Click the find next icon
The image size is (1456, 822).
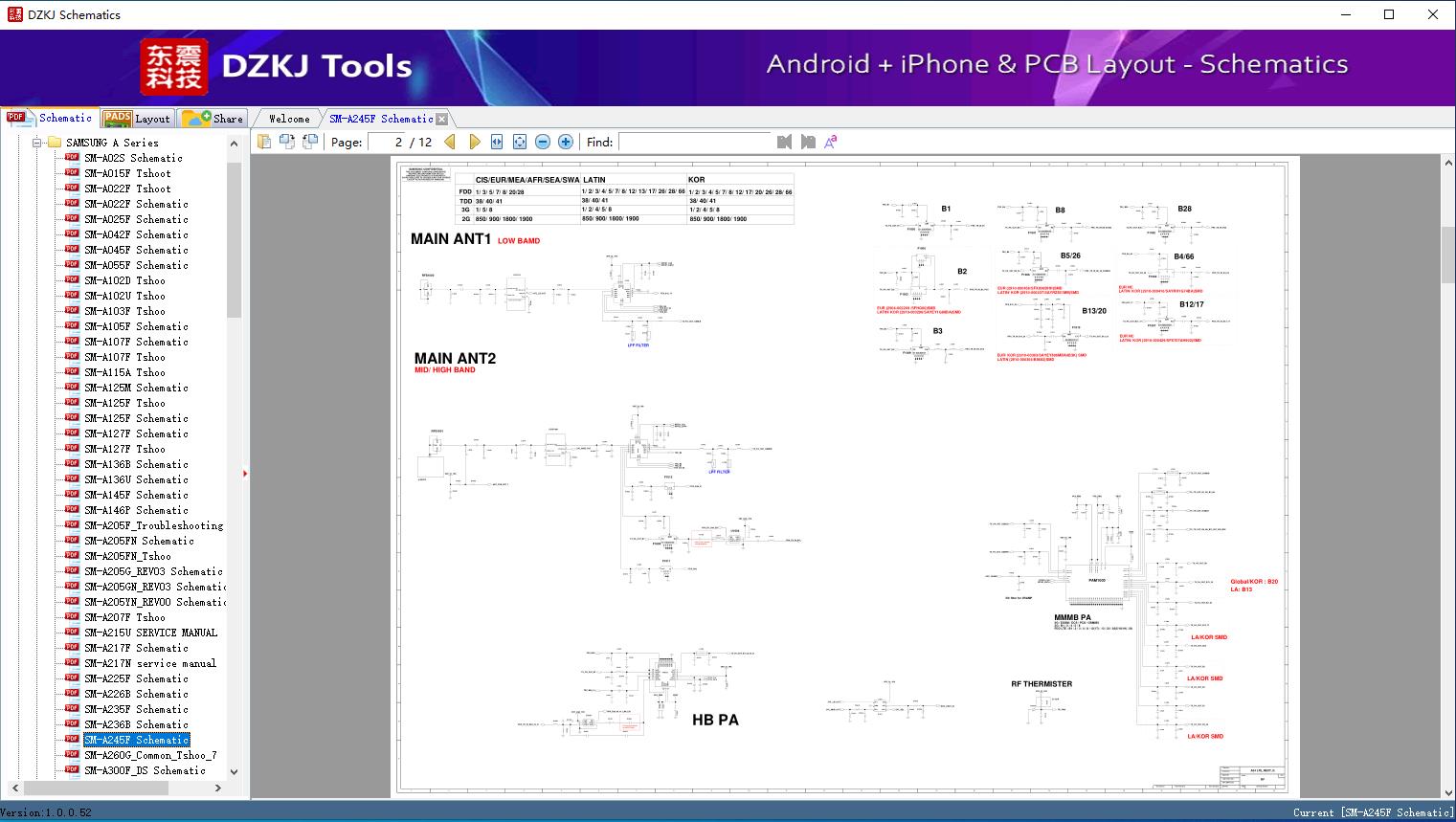(808, 142)
